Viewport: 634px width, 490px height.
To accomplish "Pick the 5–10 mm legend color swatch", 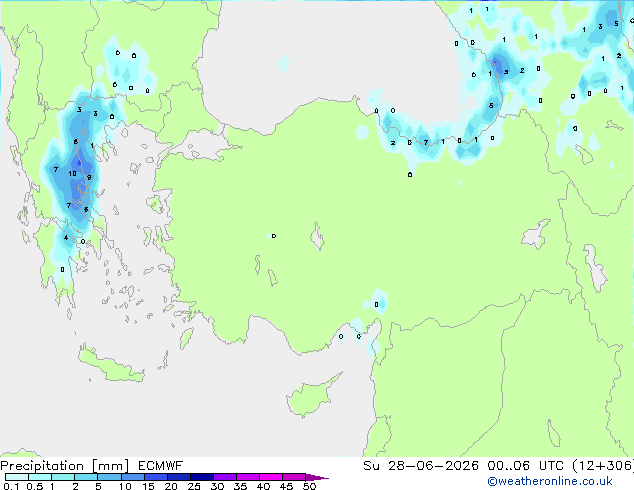I will coord(109,477).
